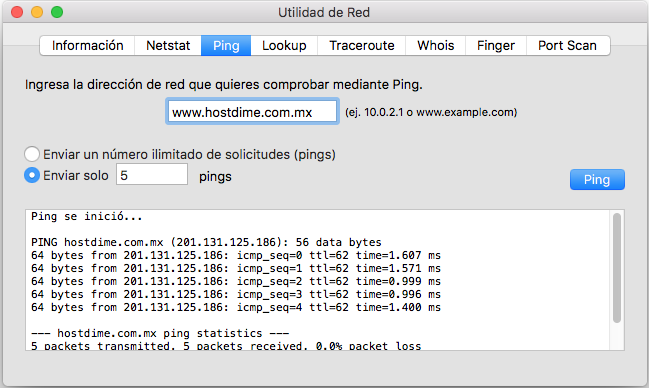Select the Port Scan tab
This screenshot has height=388, width=649.
pos(567,46)
